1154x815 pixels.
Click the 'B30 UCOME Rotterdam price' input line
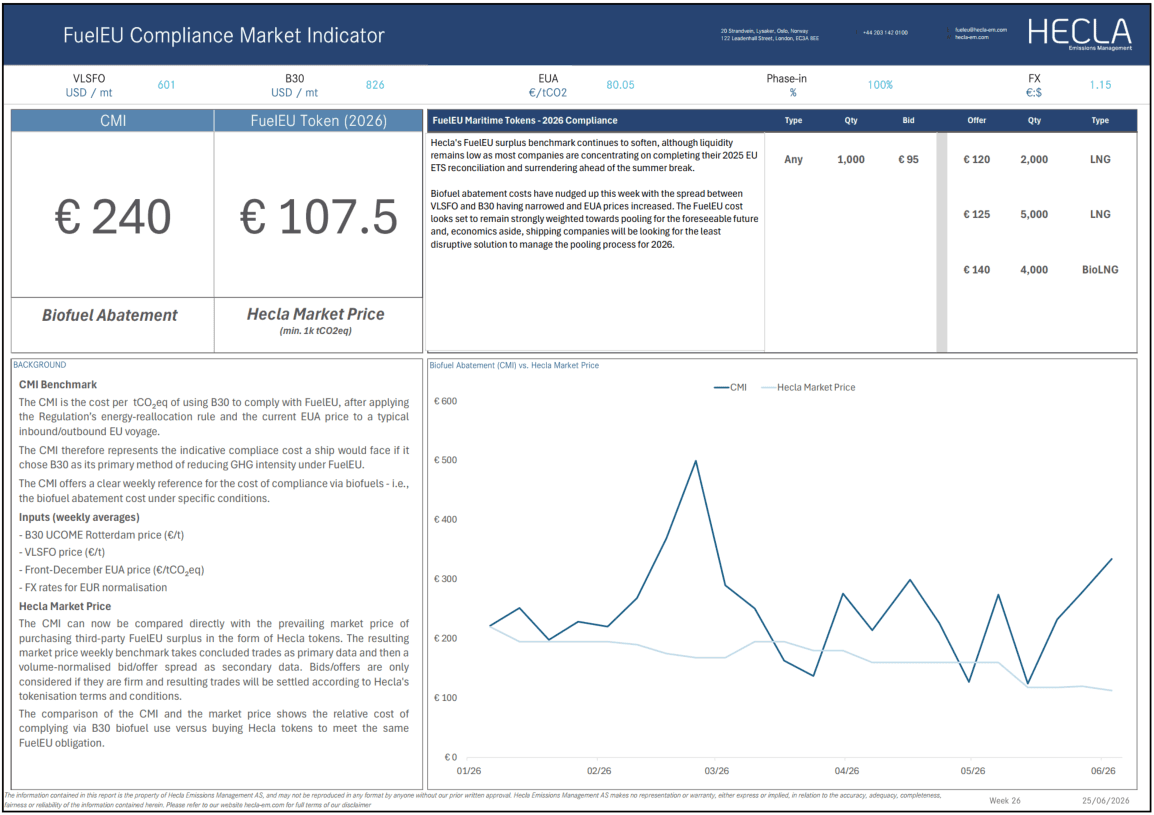102,535
